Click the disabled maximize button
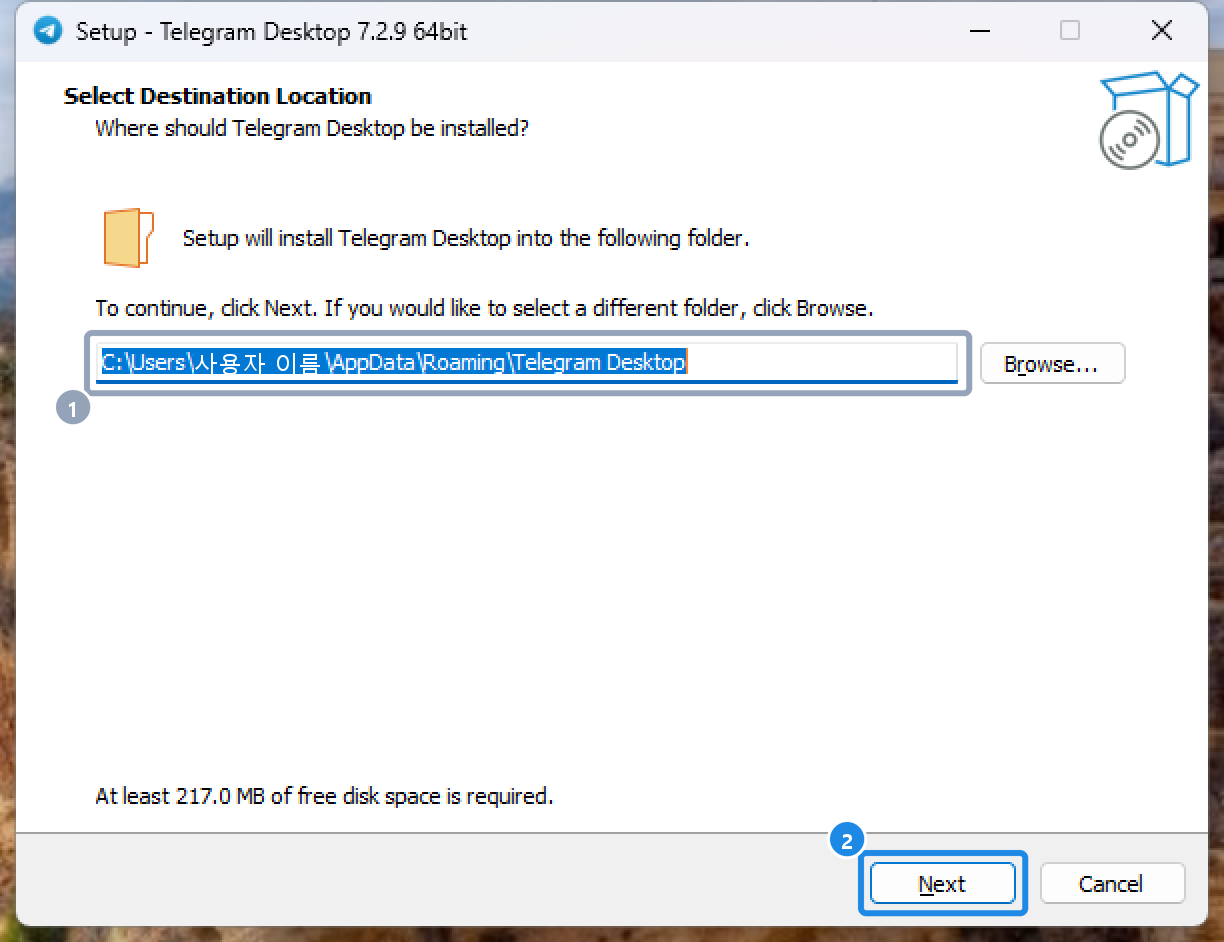Viewport: 1224px width, 942px height. click(1070, 31)
